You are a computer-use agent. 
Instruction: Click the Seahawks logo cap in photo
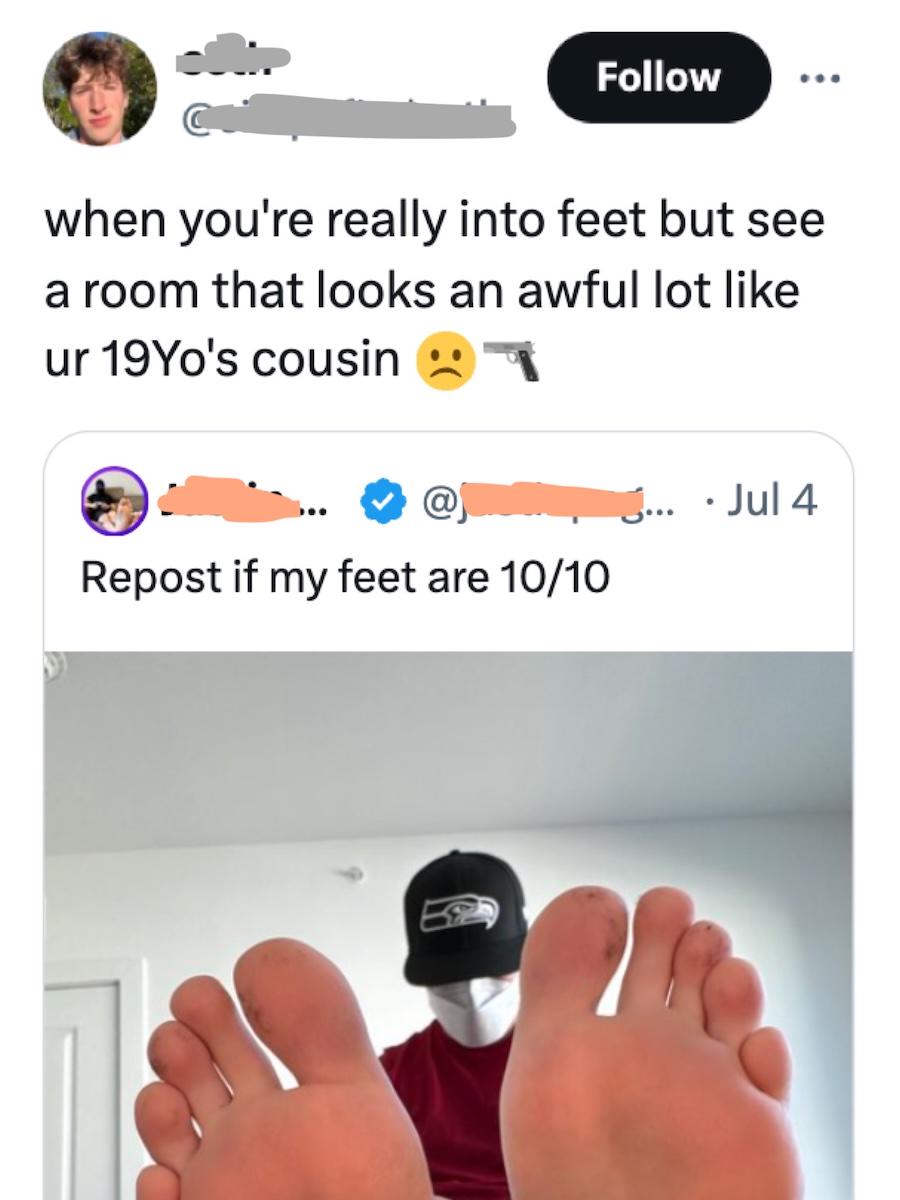pos(463,916)
